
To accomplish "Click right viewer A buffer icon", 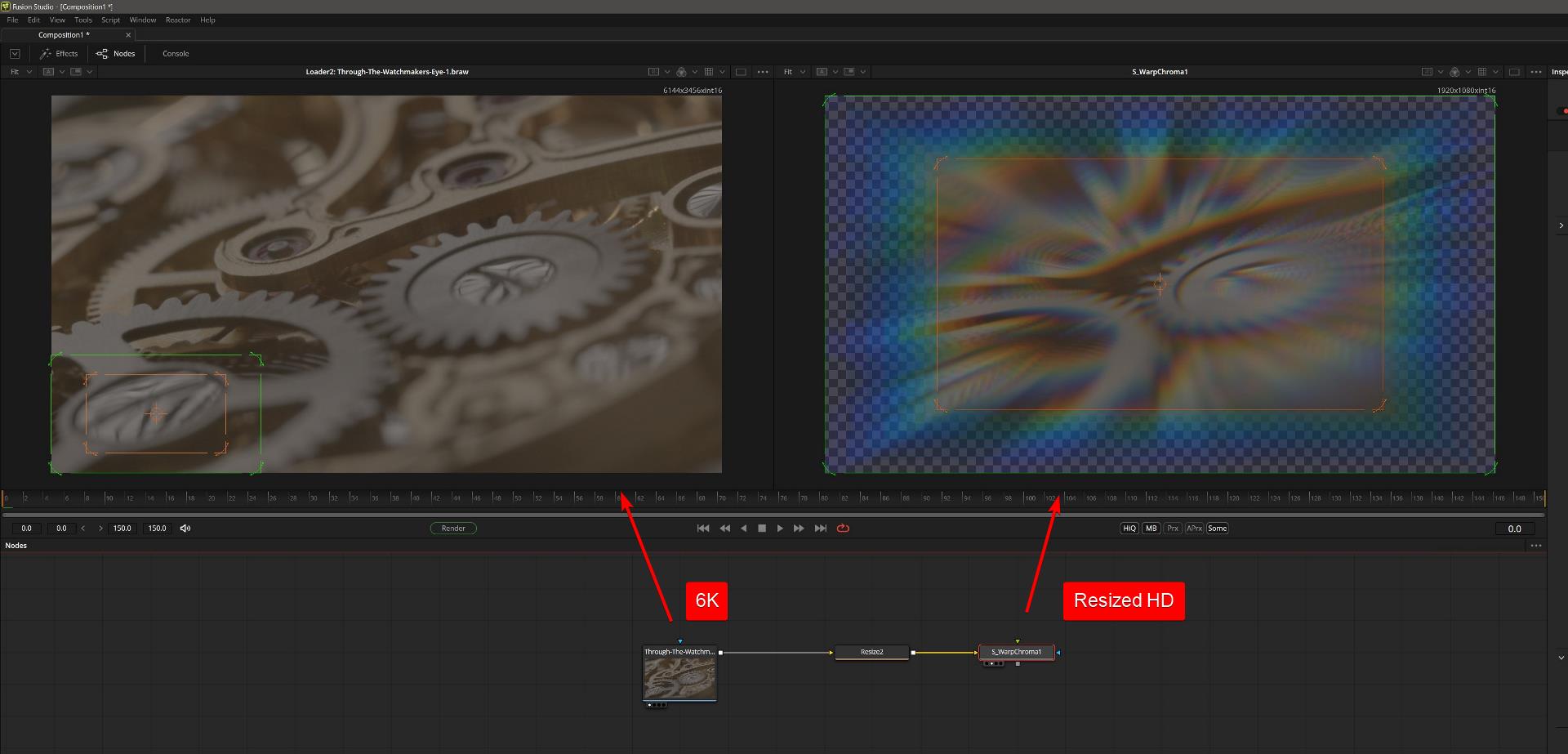I will click(x=822, y=72).
